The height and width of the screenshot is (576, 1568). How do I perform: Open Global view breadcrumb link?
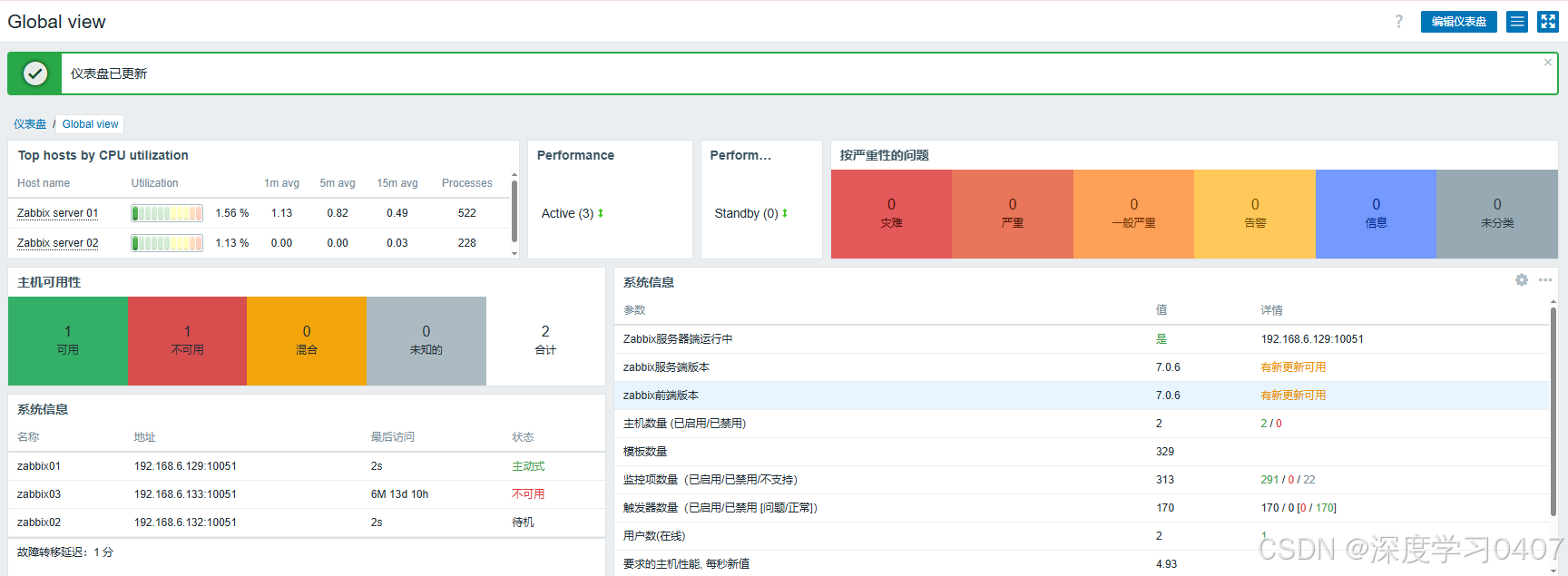[x=90, y=124]
